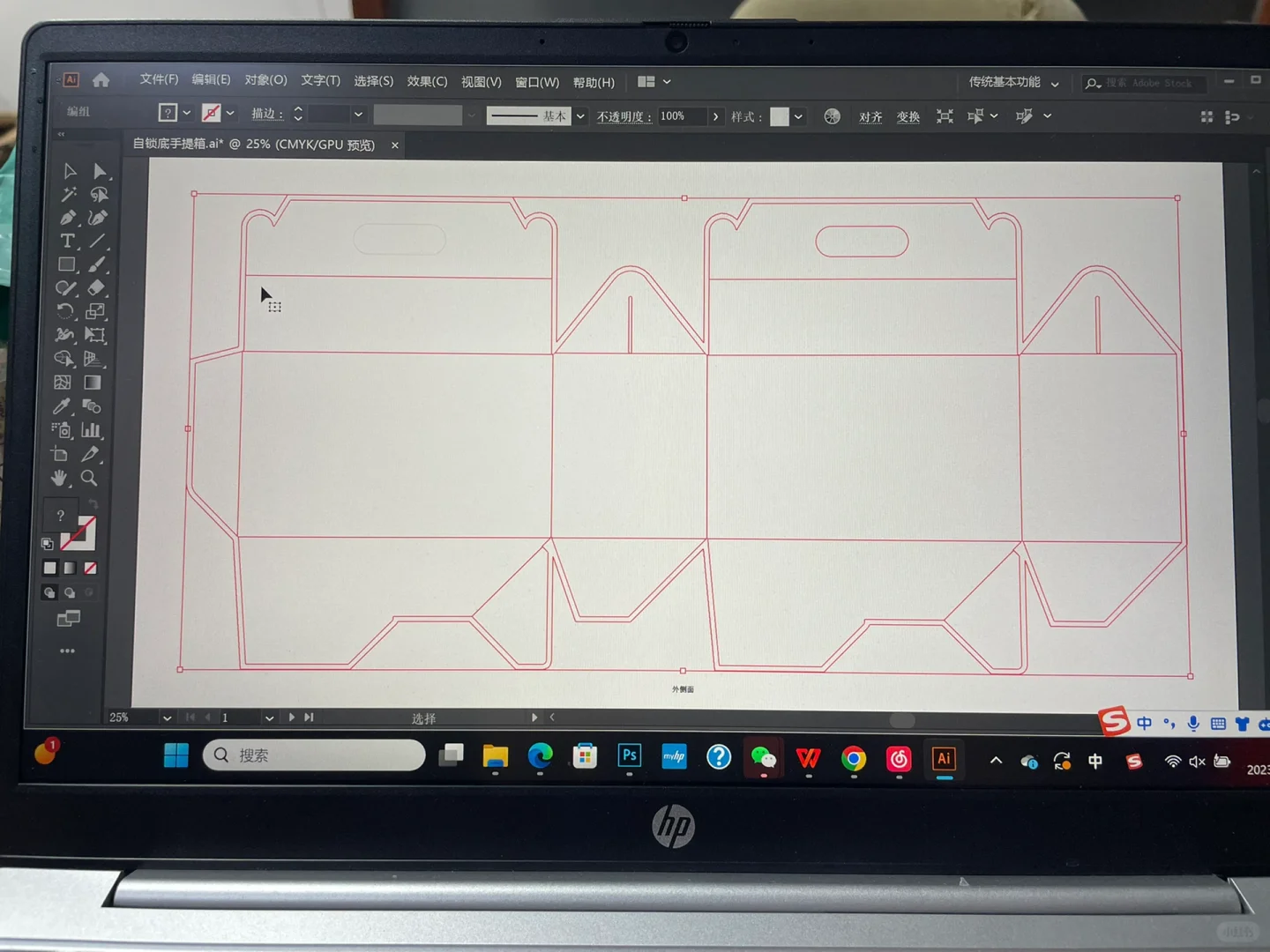Screen dimensions: 1270x952
Task: Open the 对齐 align panel
Action: coord(870,117)
